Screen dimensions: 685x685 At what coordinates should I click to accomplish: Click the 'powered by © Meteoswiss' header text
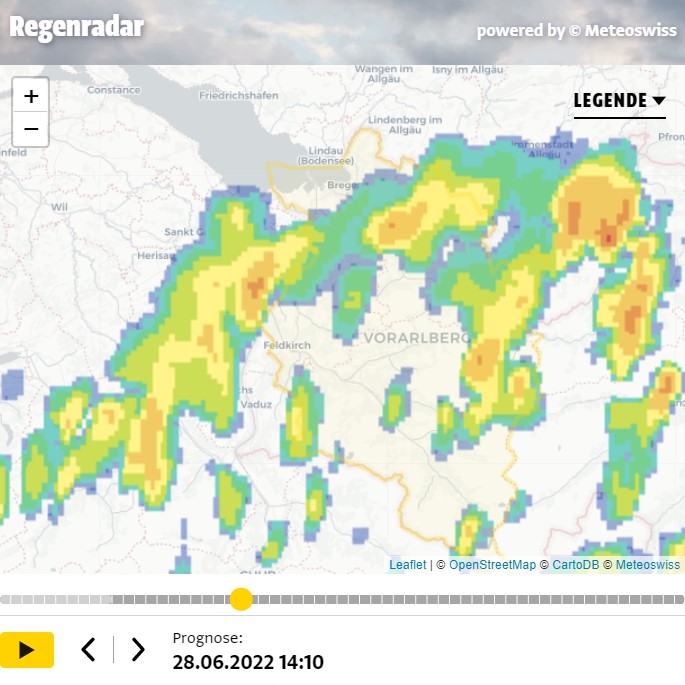point(577,31)
